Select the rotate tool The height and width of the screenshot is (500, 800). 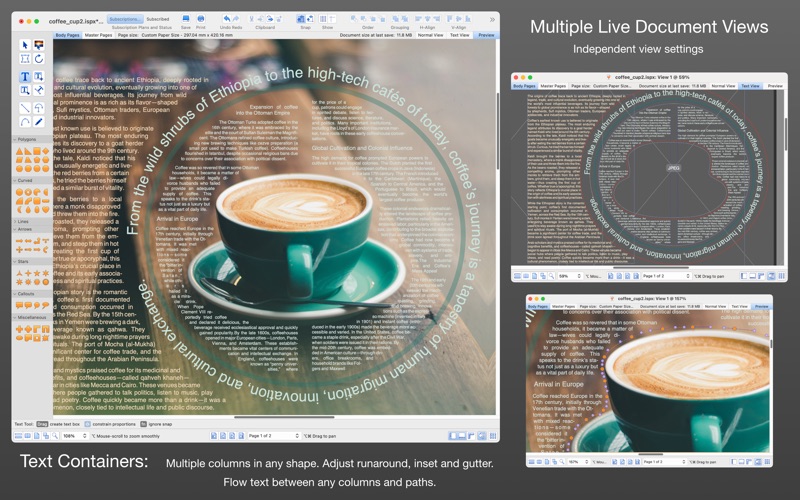click(39, 59)
